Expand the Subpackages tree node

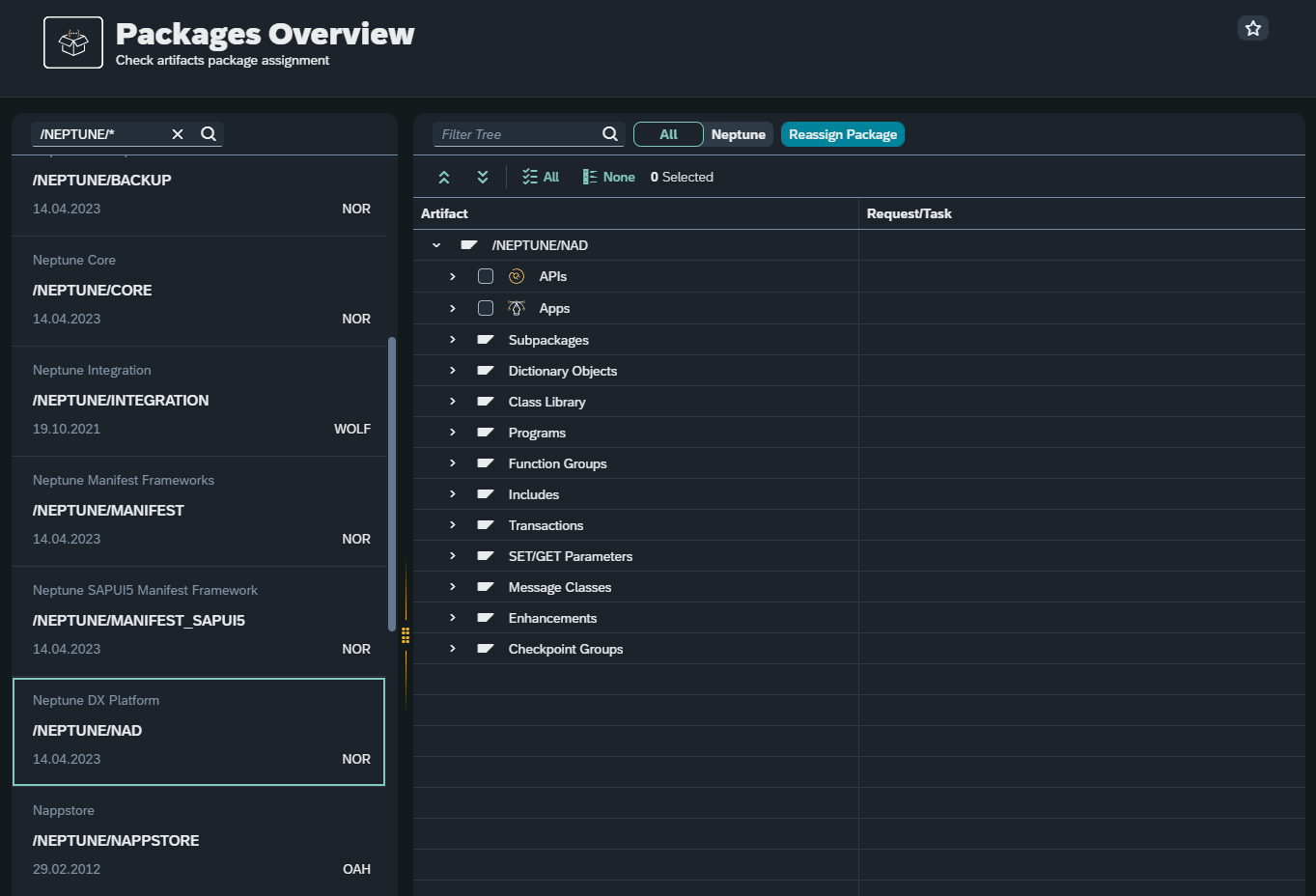[452, 339]
